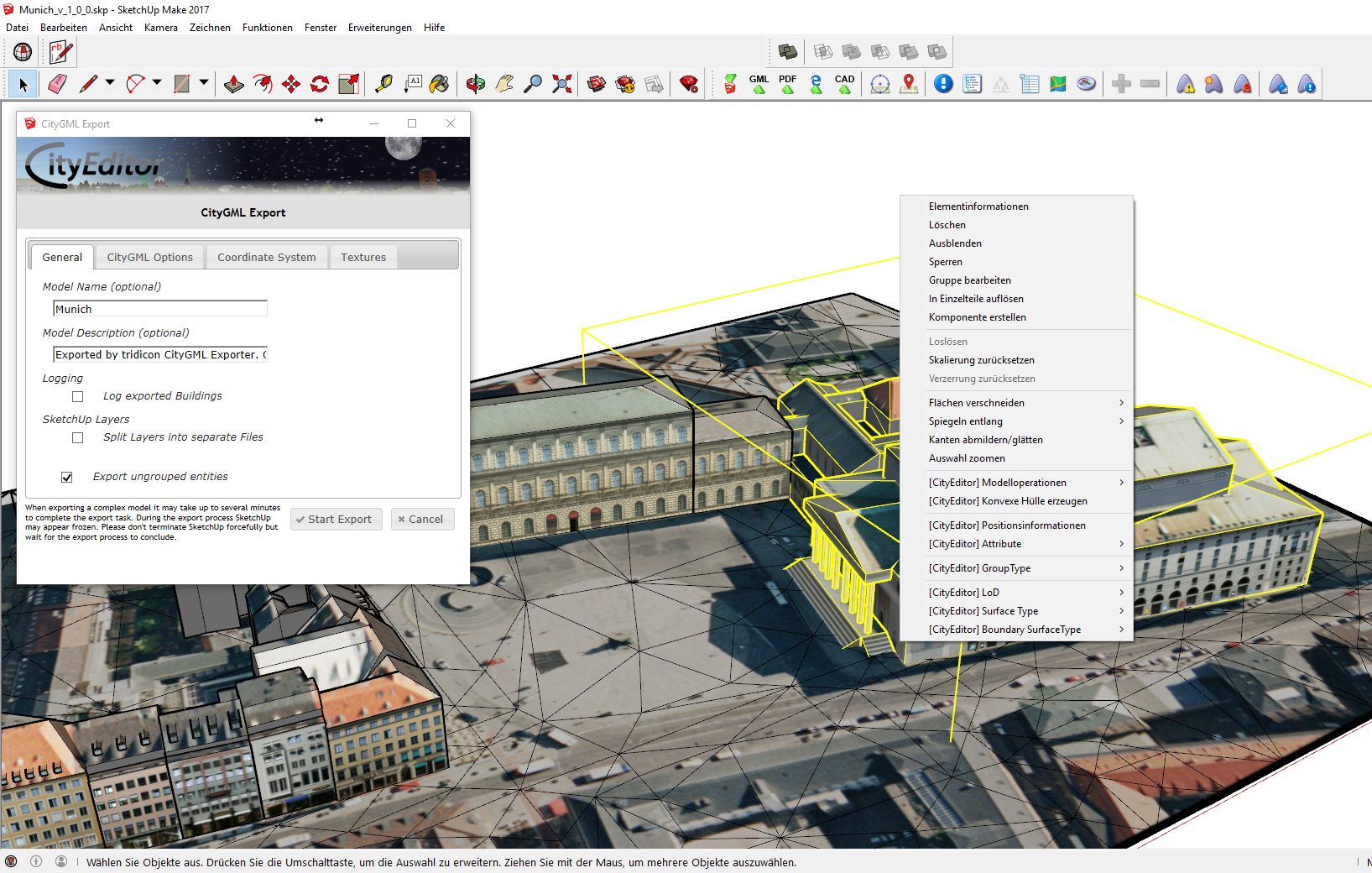Select the Rectangle shape tool
Screen dimensions: 1372x873
coord(181,84)
